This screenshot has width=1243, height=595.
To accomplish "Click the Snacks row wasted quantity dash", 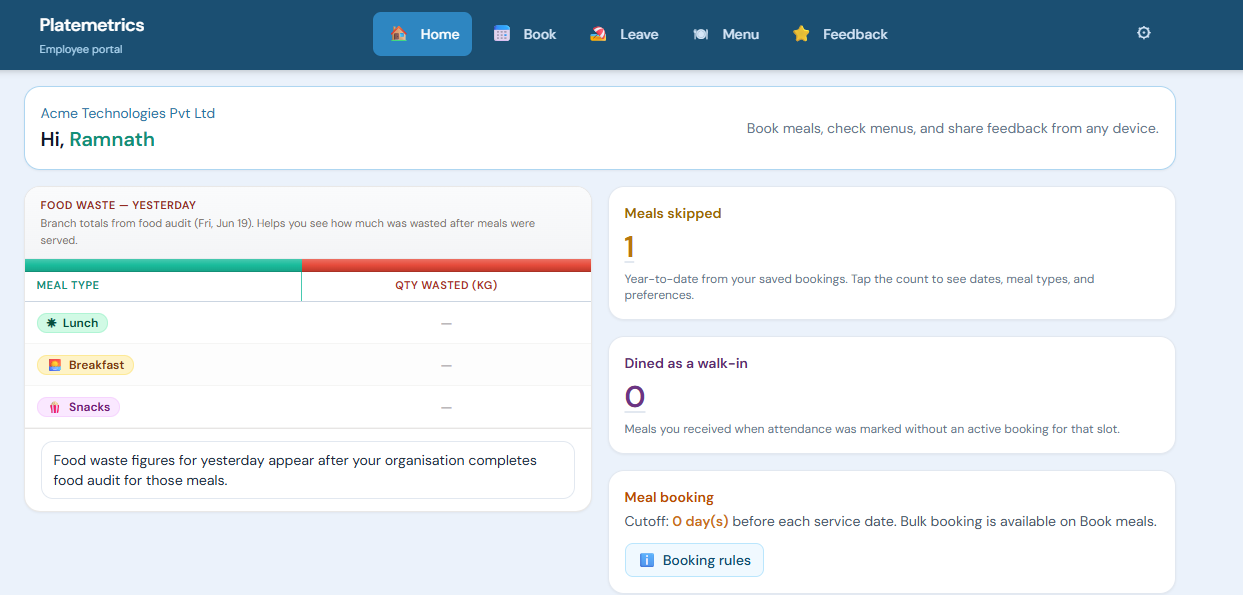I will pyautogui.click(x=446, y=407).
